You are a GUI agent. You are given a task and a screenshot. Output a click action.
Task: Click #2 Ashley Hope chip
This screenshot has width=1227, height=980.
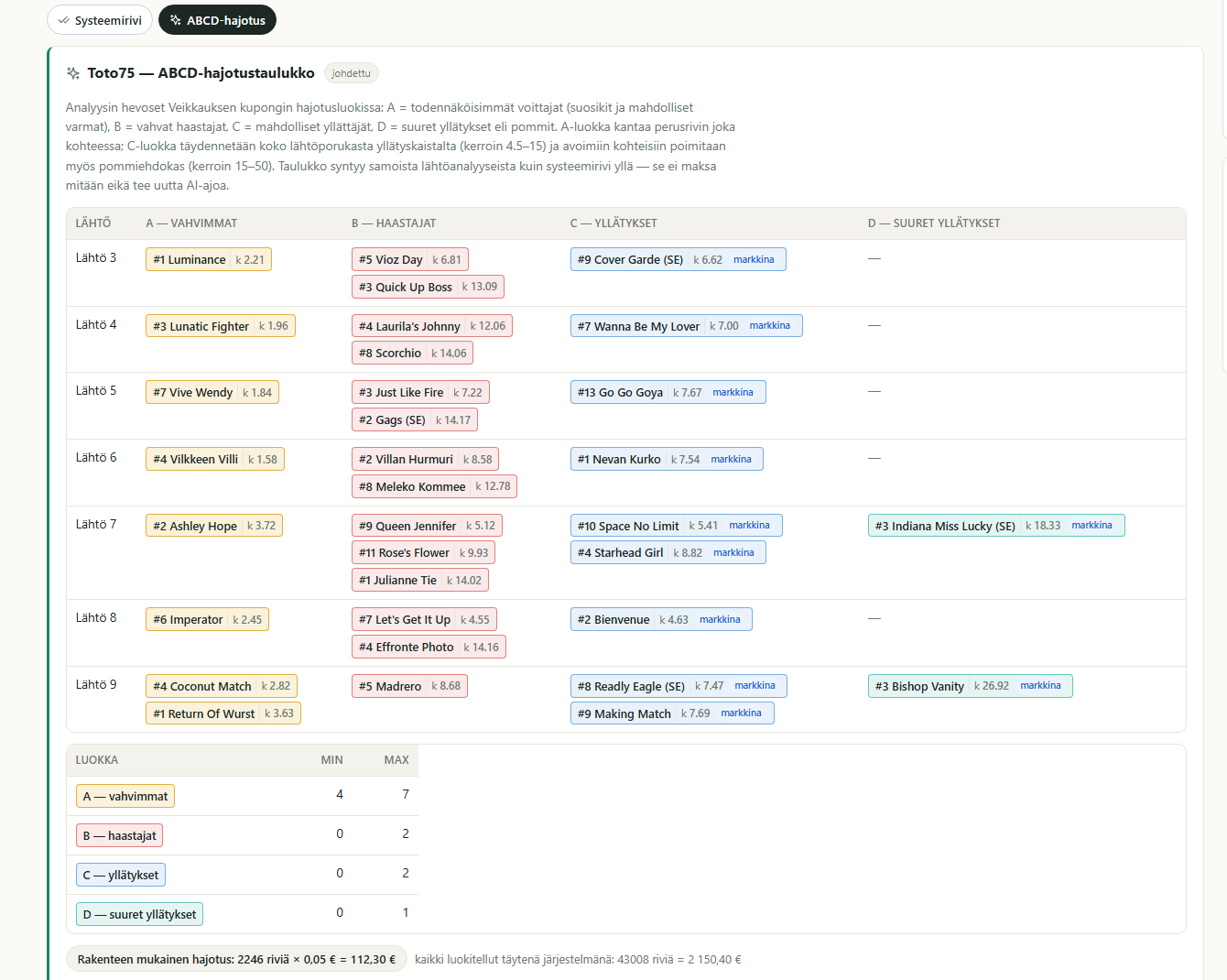point(214,526)
